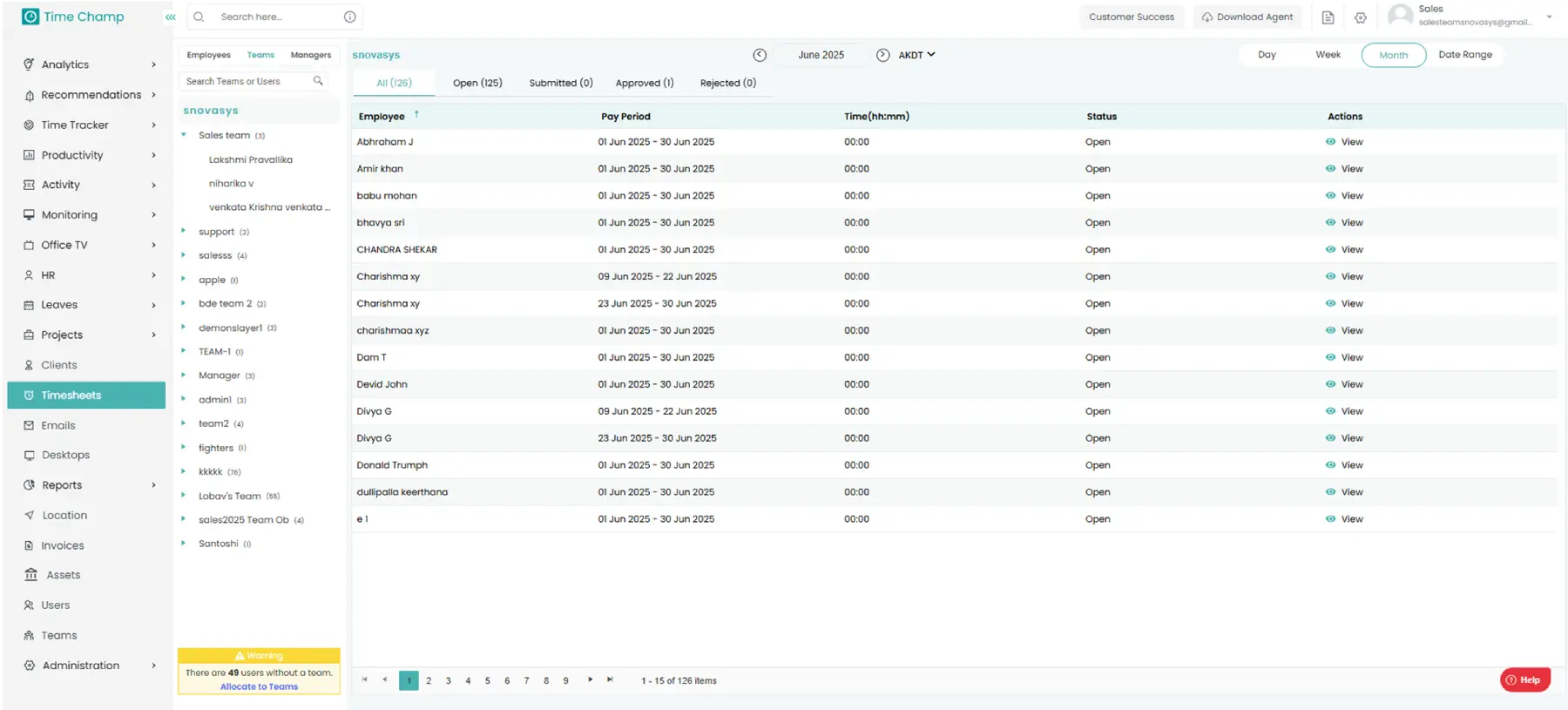This screenshot has width=1568, height=710.
Task: Click Search Teams or Users field
Action: tap(253, 81)
